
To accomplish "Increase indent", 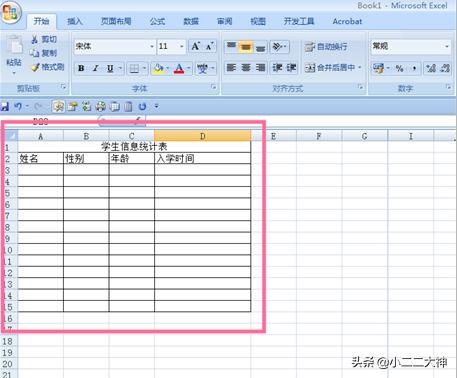I will click(x=291, y=68).
